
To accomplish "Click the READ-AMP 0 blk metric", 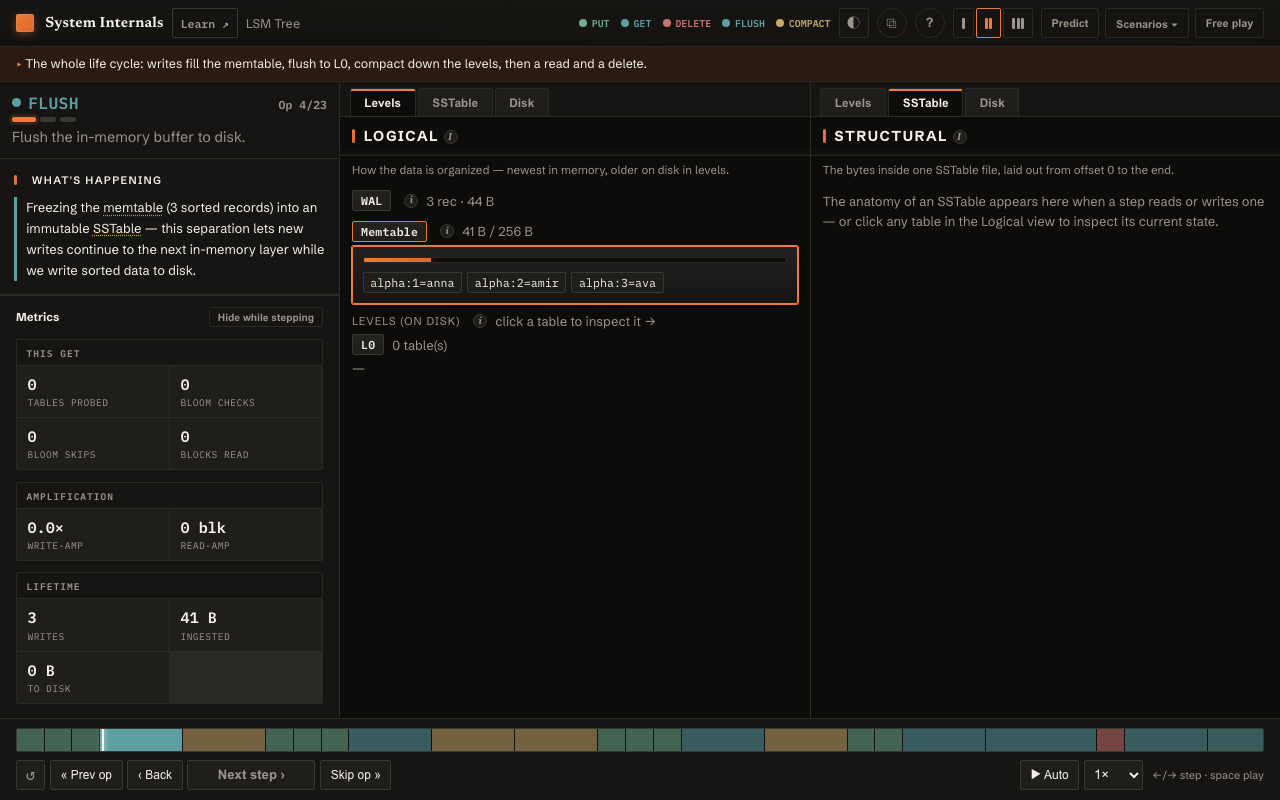I will click(246, 535).
